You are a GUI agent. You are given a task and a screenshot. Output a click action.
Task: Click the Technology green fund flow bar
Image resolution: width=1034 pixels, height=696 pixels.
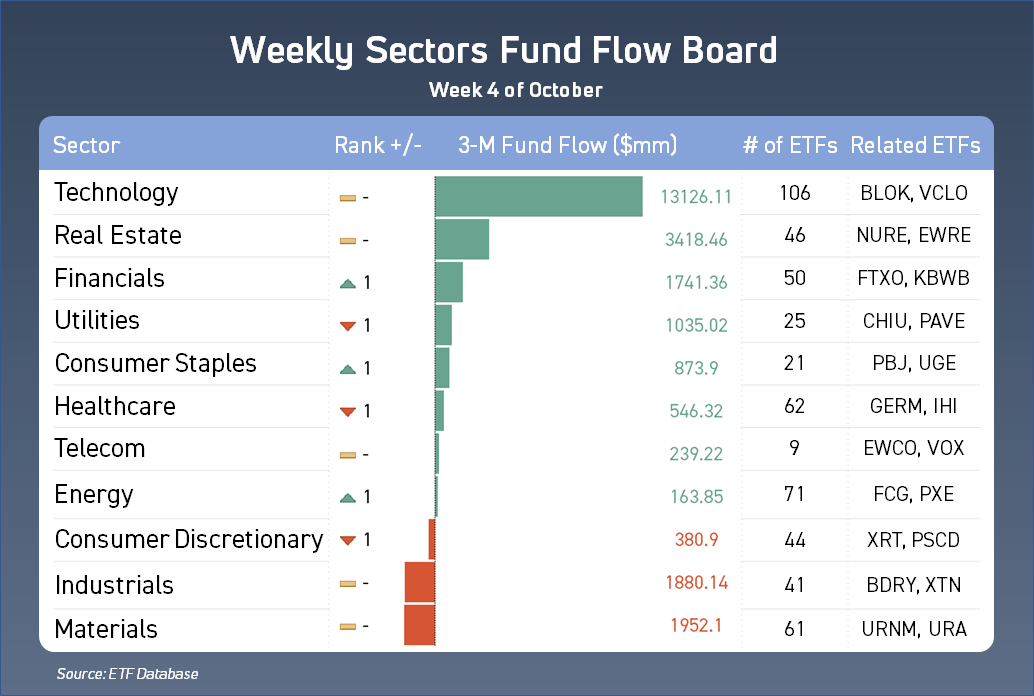539,196
